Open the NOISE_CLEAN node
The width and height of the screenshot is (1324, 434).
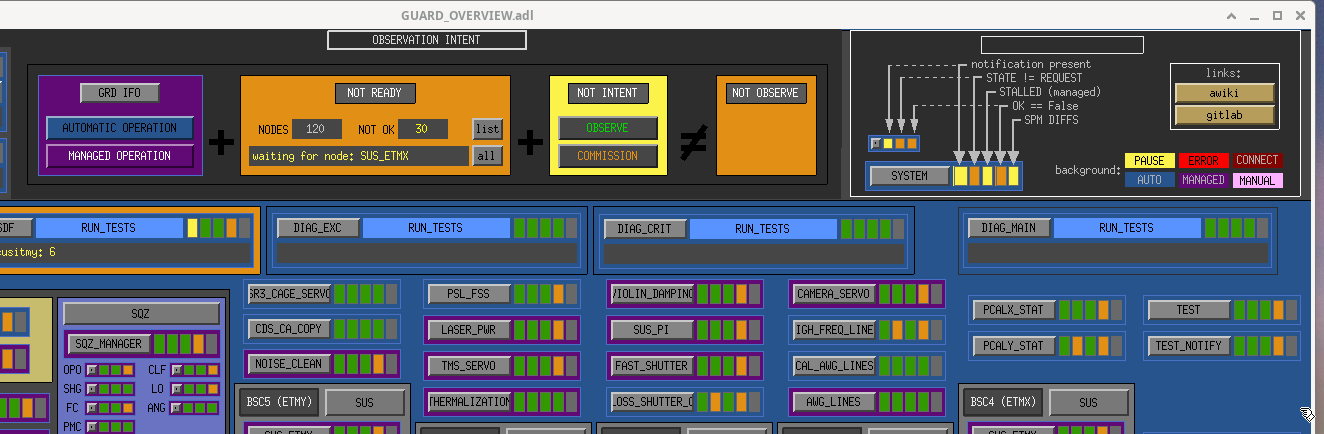point(288,364)
